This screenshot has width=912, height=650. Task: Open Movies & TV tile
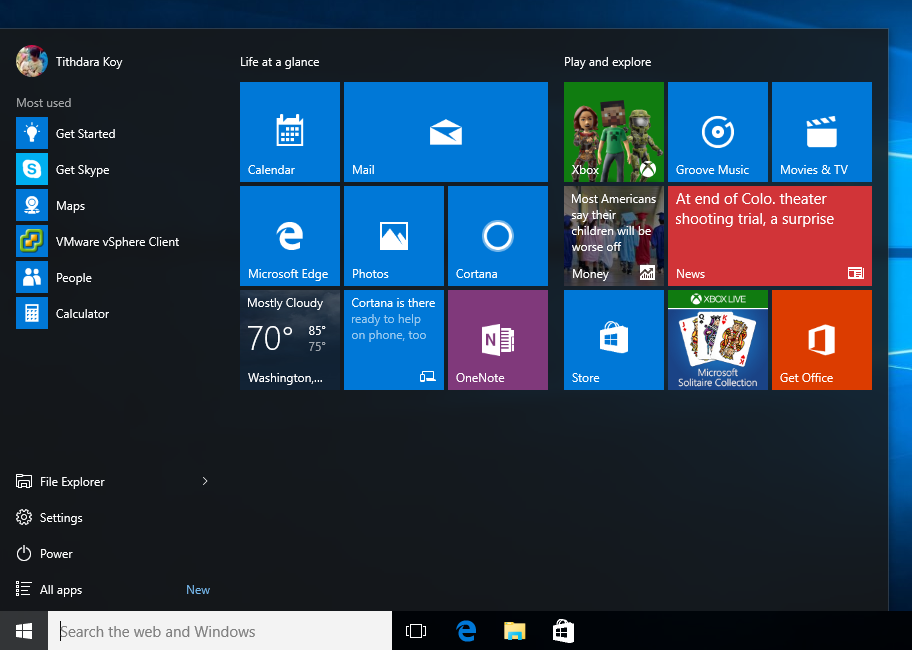[822, 132]
